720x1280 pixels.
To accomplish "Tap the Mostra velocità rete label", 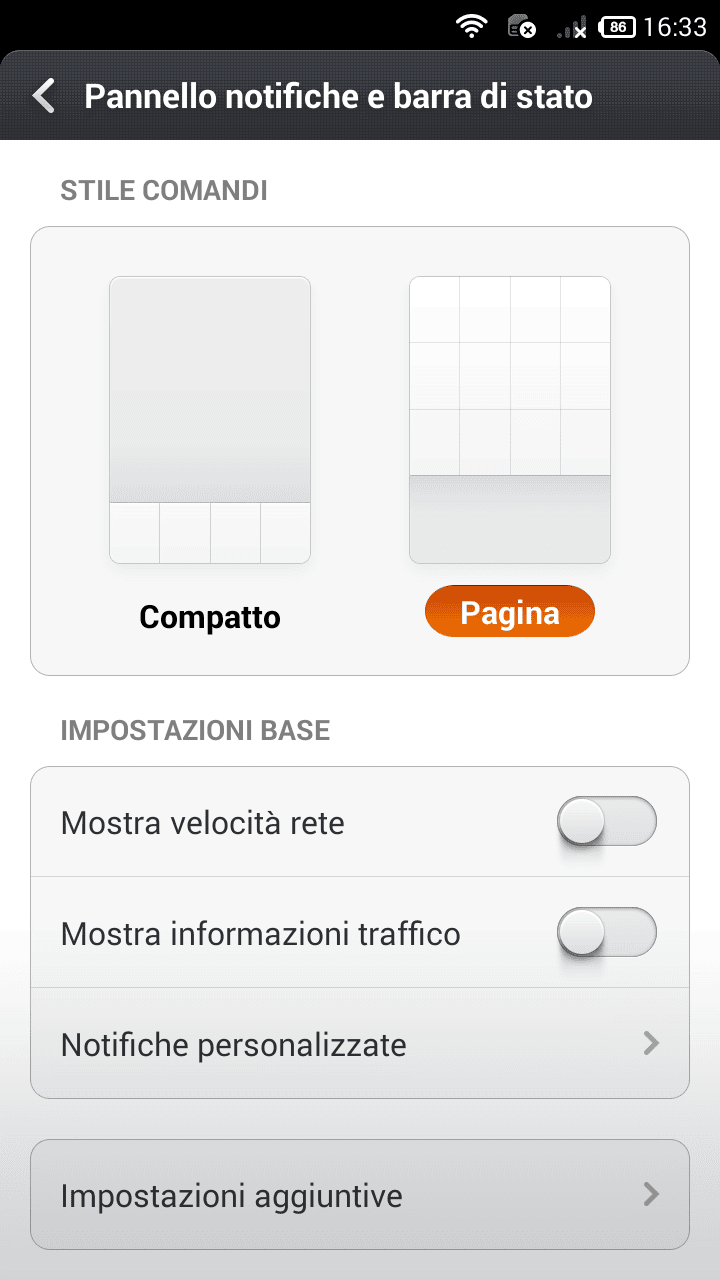I will coord(203,823).
